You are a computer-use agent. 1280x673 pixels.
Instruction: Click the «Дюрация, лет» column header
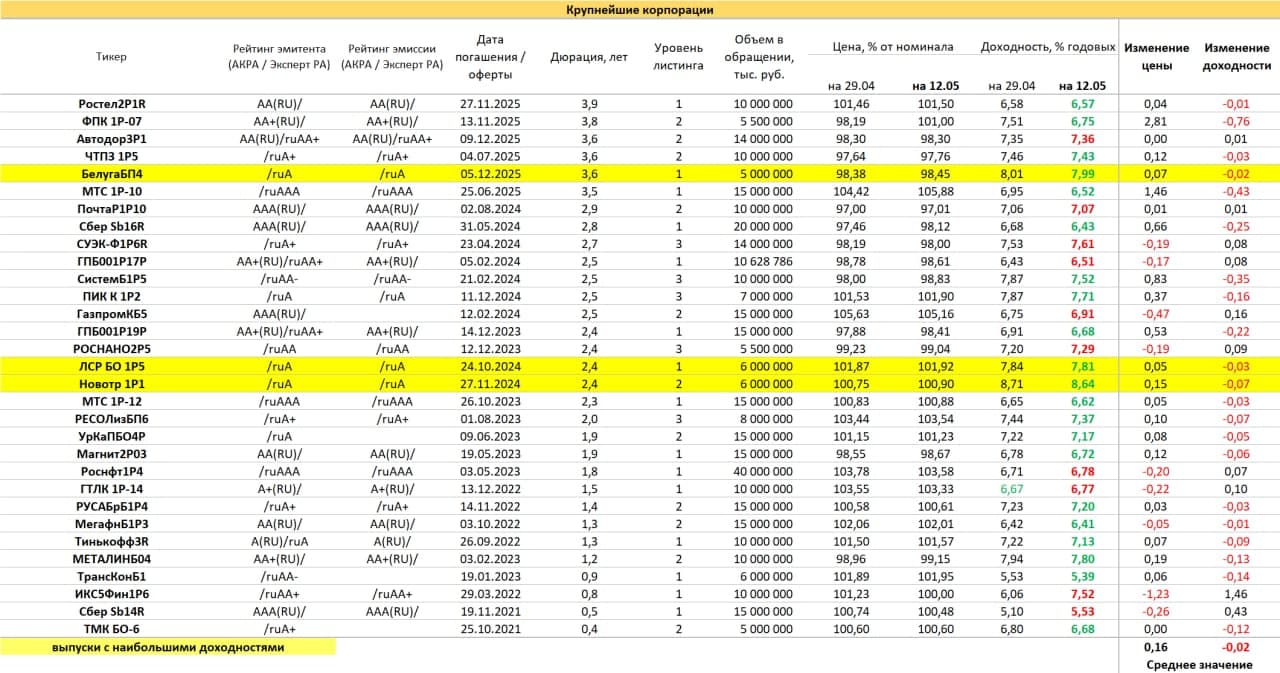pos(589,57)
